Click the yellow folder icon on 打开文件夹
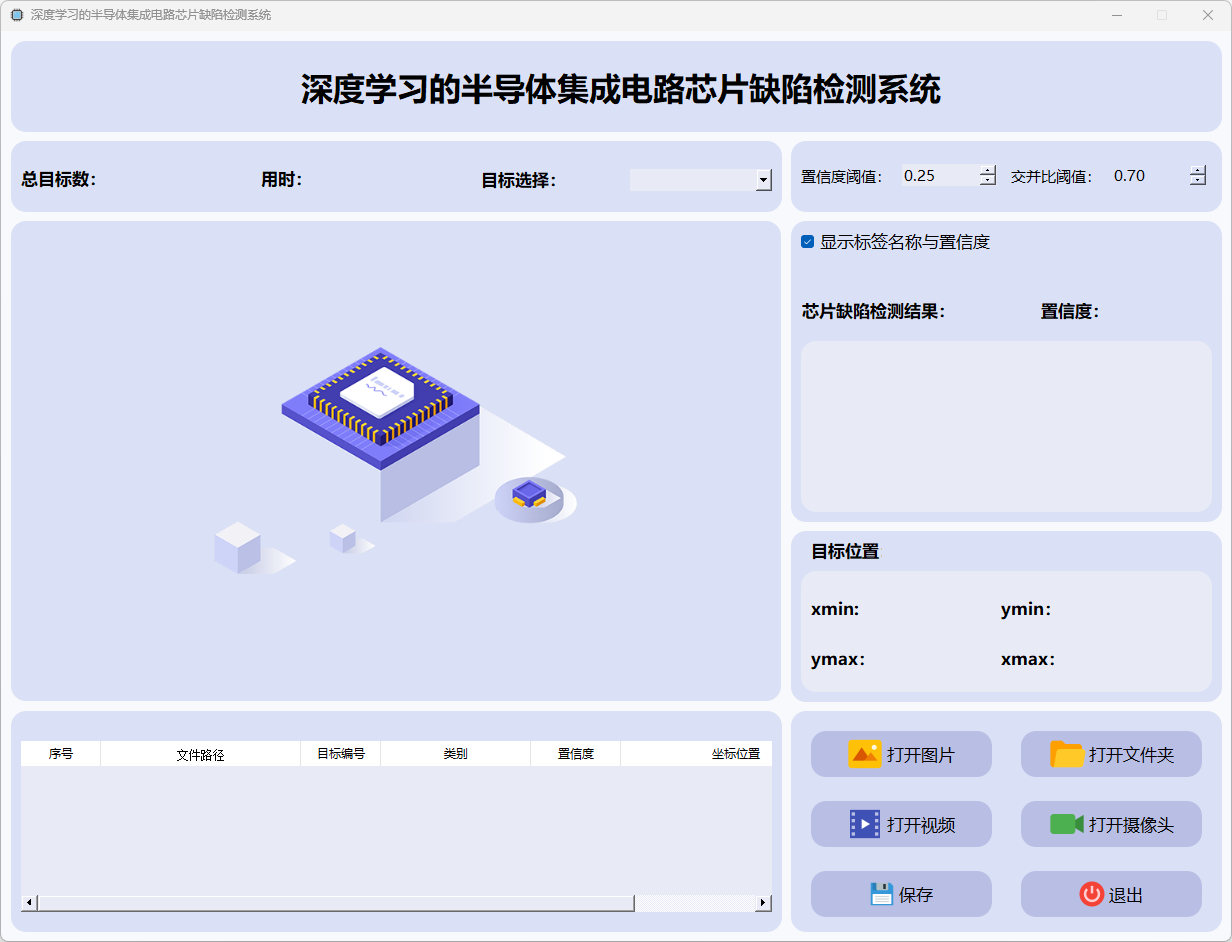The image size is (1232, 942). pos(1067,754)
